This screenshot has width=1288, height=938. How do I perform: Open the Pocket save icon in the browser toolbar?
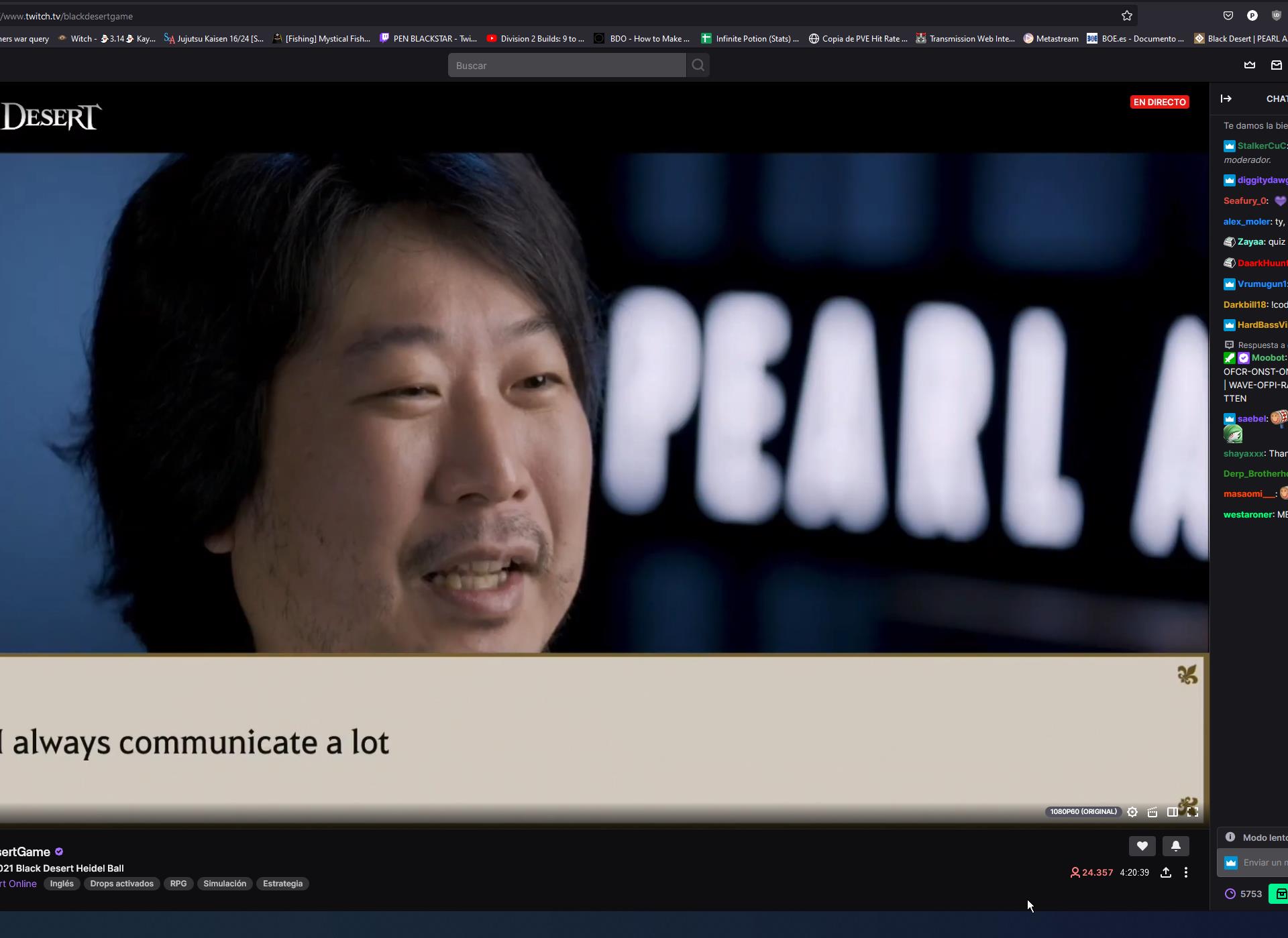[x=1228, y=15]
